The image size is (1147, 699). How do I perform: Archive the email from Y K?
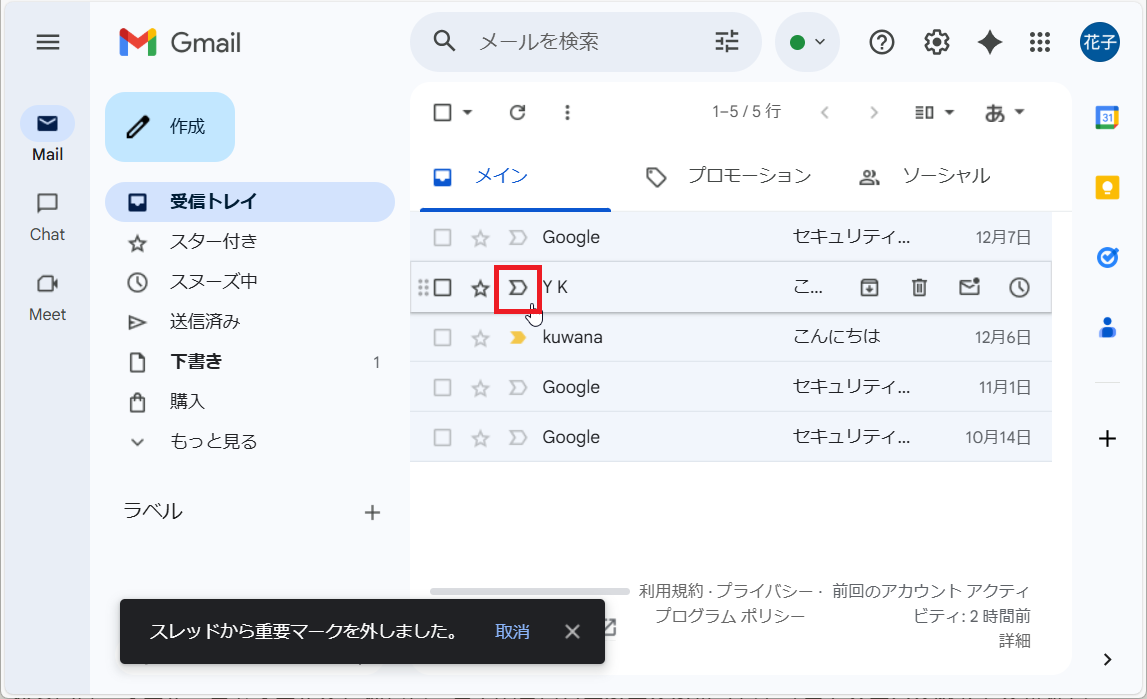click(869, 287)
